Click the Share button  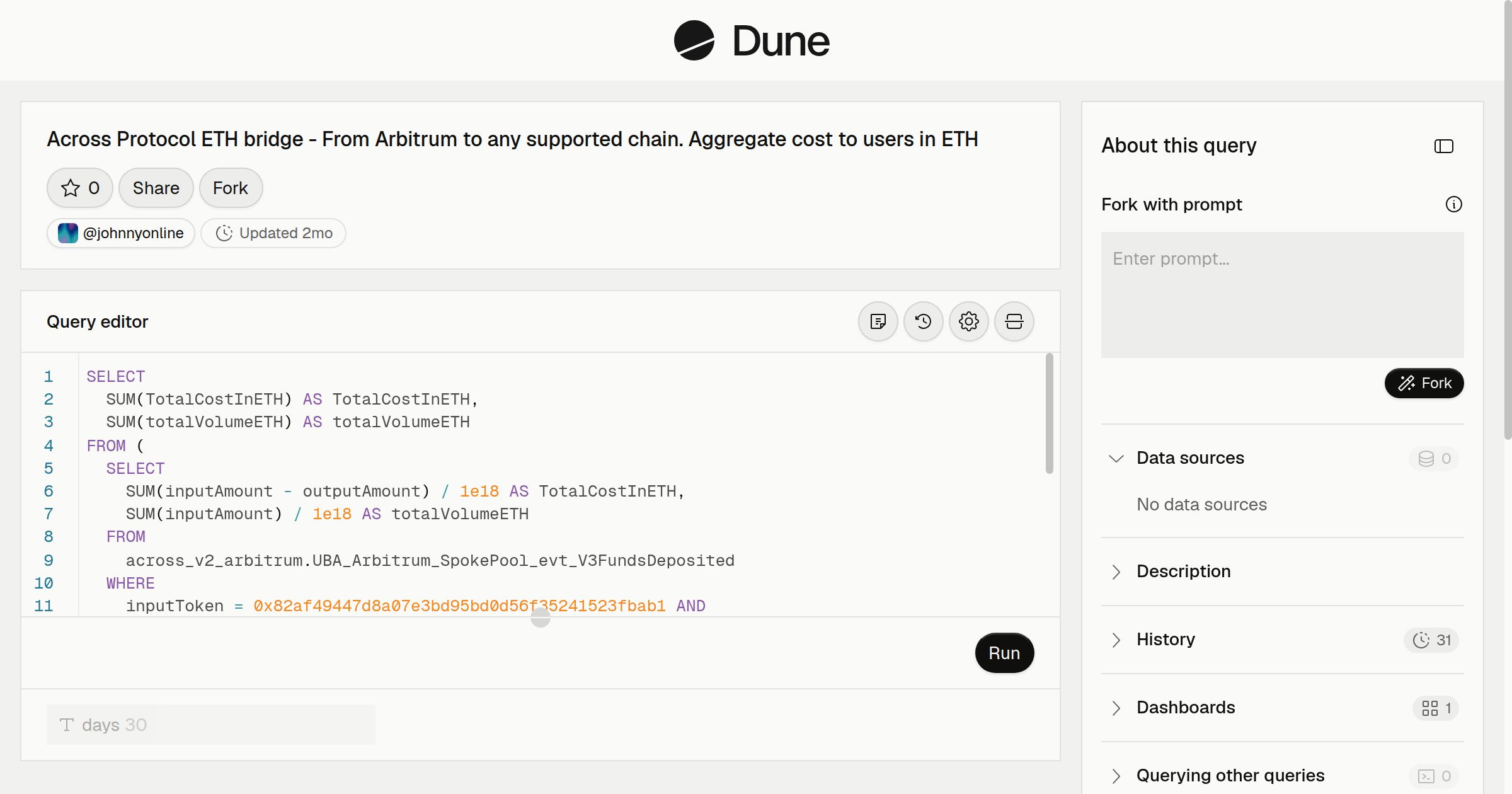click(156, 188)
